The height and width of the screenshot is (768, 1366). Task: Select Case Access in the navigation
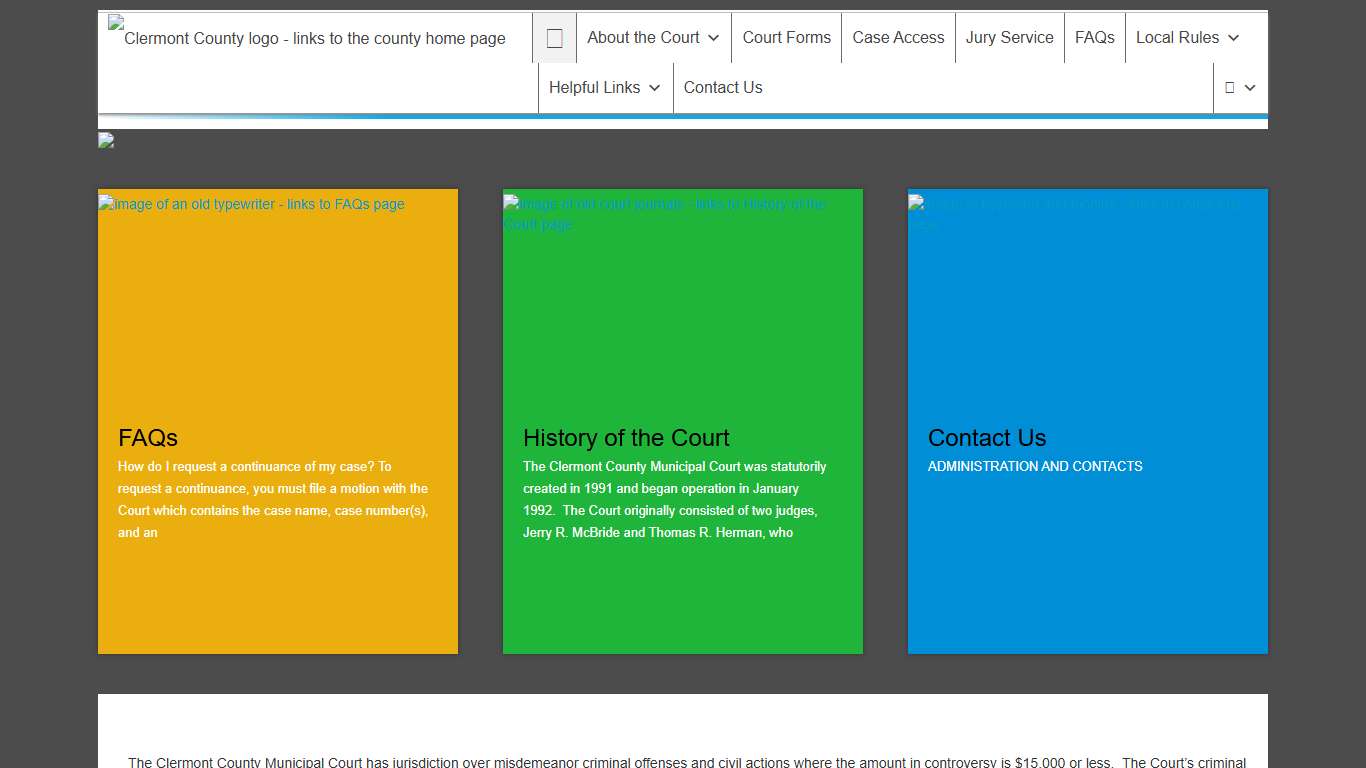898,38
